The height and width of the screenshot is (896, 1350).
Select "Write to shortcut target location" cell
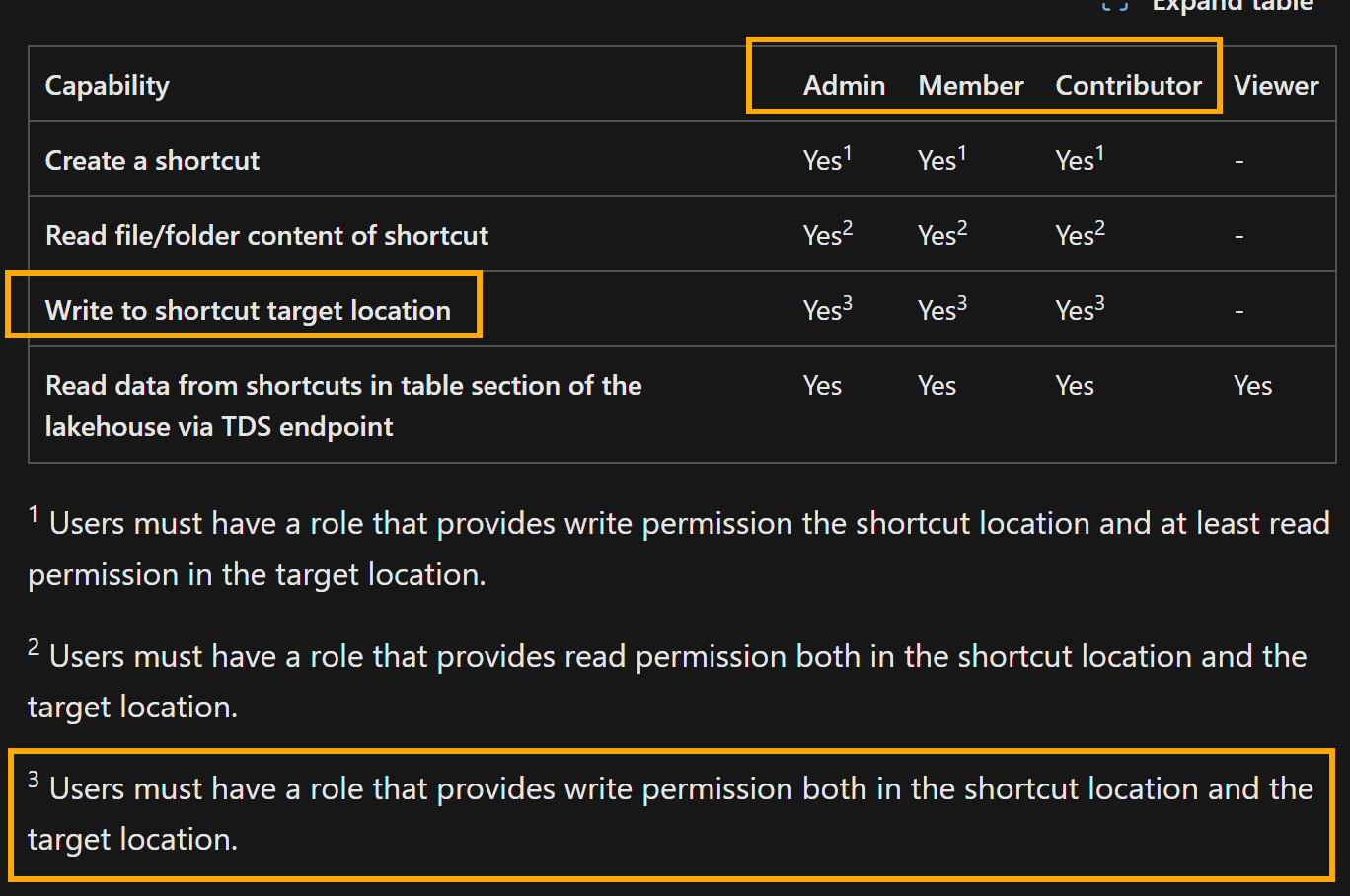pos(248,310)
